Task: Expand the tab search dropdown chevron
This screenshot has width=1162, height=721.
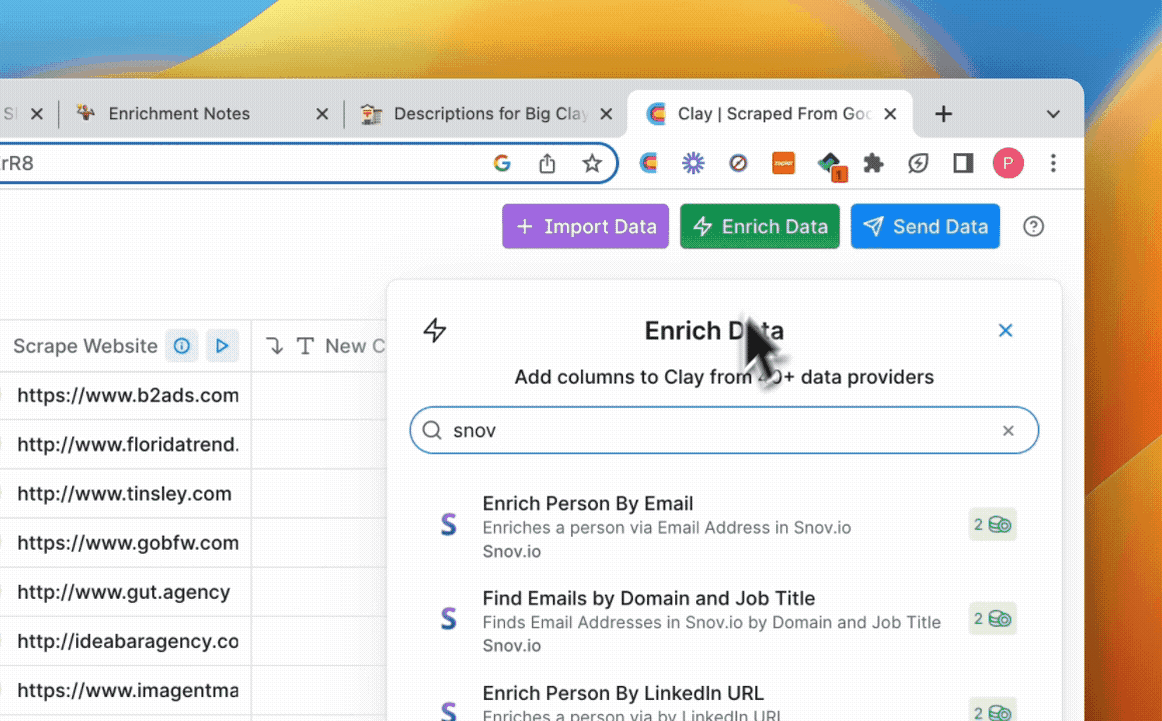Action: 1053,114
